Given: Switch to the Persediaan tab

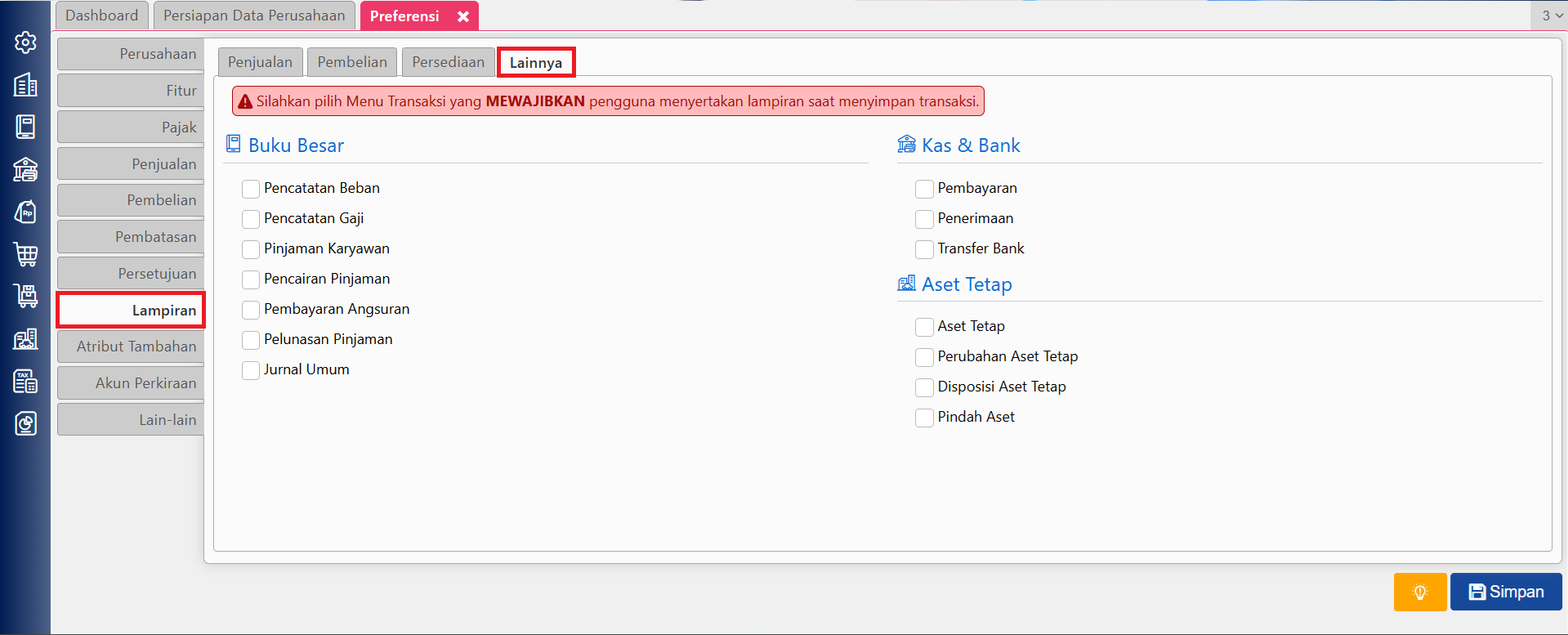Looking at the screenshot, I should pos(448,62).
